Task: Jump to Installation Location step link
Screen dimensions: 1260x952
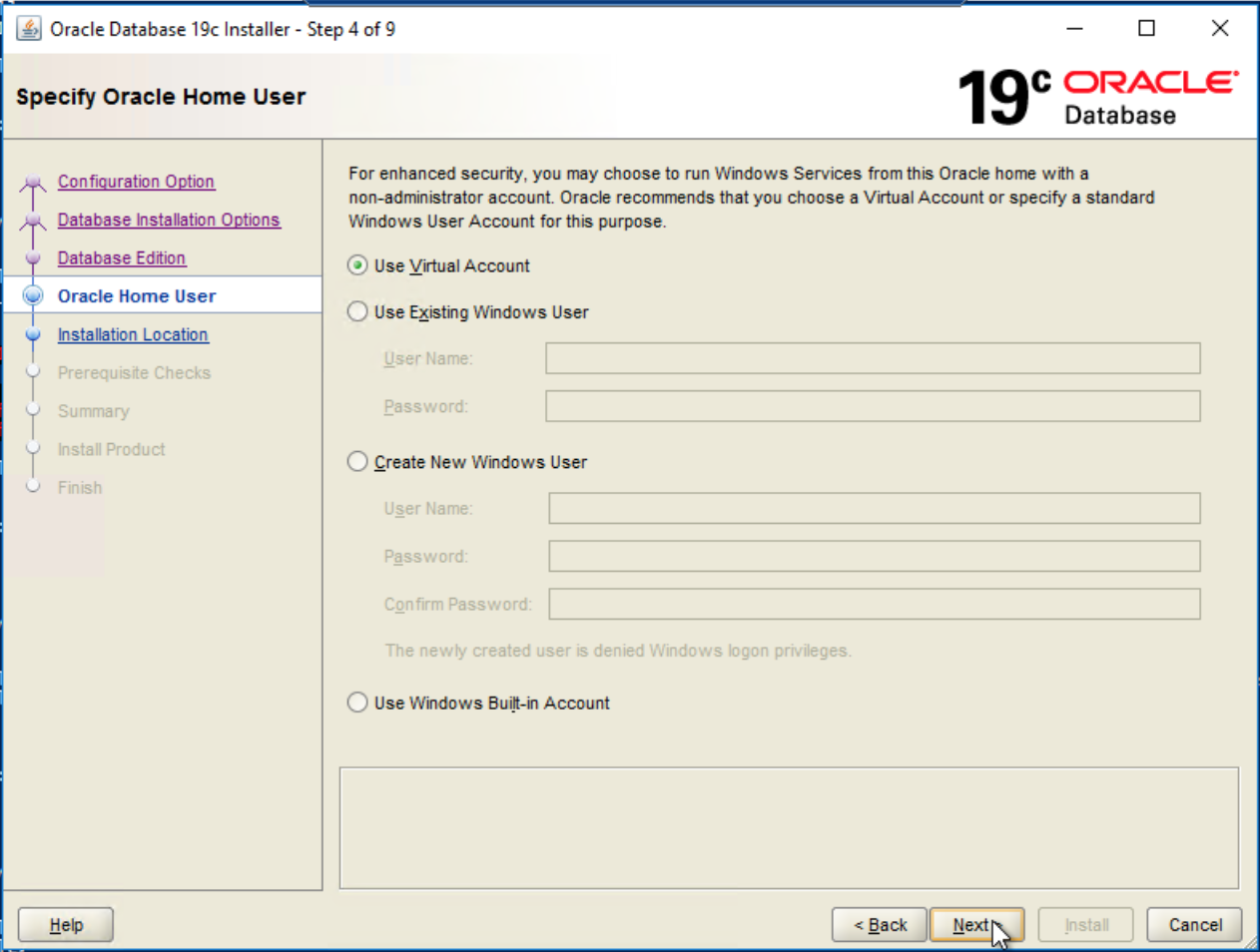Action: click(x=133, y=334)
